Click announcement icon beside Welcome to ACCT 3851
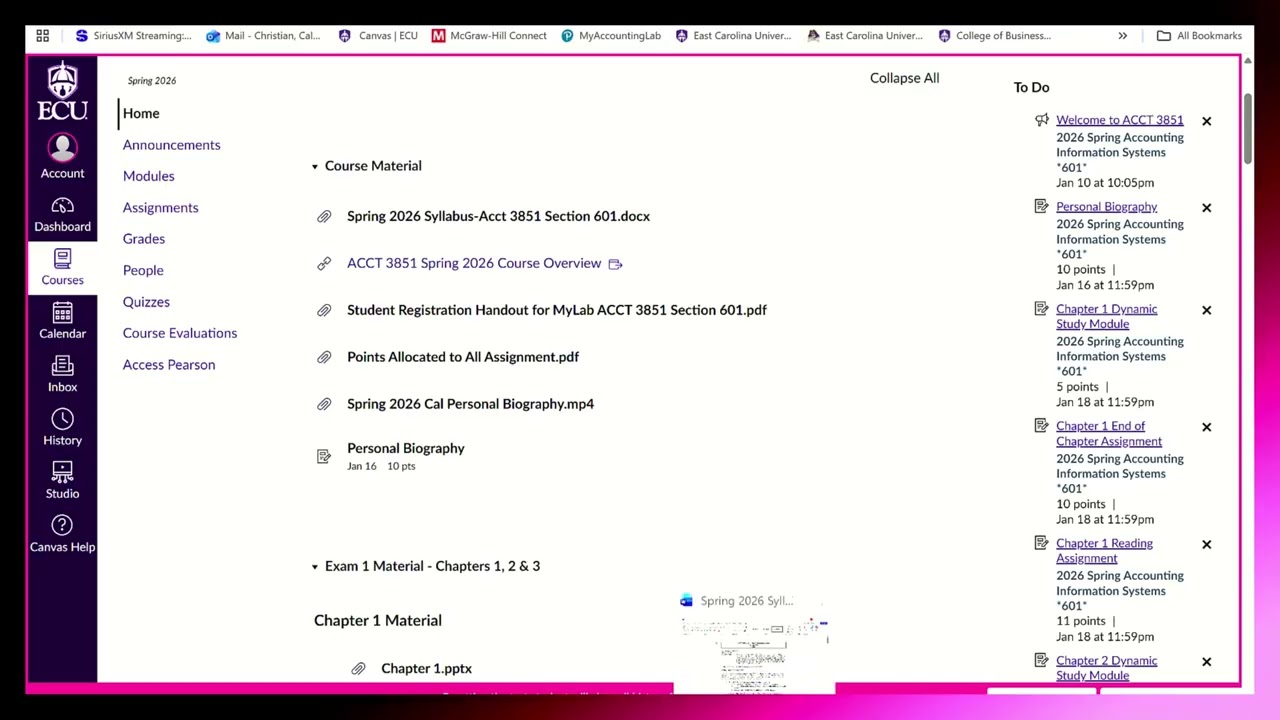The image size is (1280, 720). click(1041, 120)
